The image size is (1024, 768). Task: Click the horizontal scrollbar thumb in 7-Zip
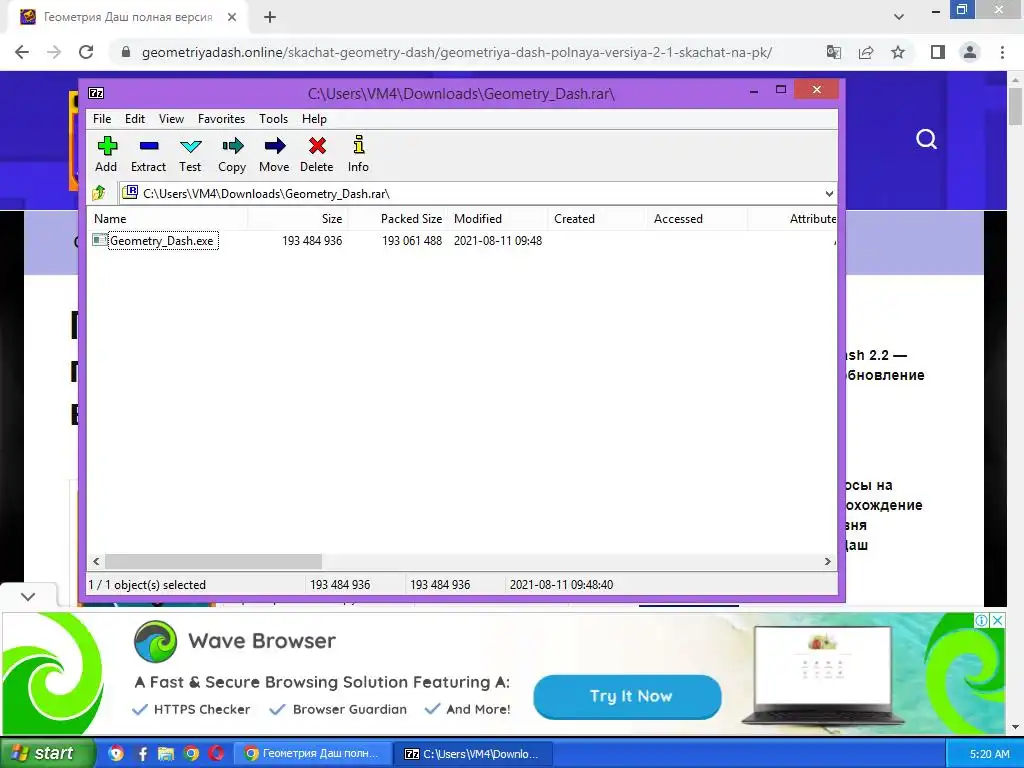pyautogui.click(x=214, y=562)
